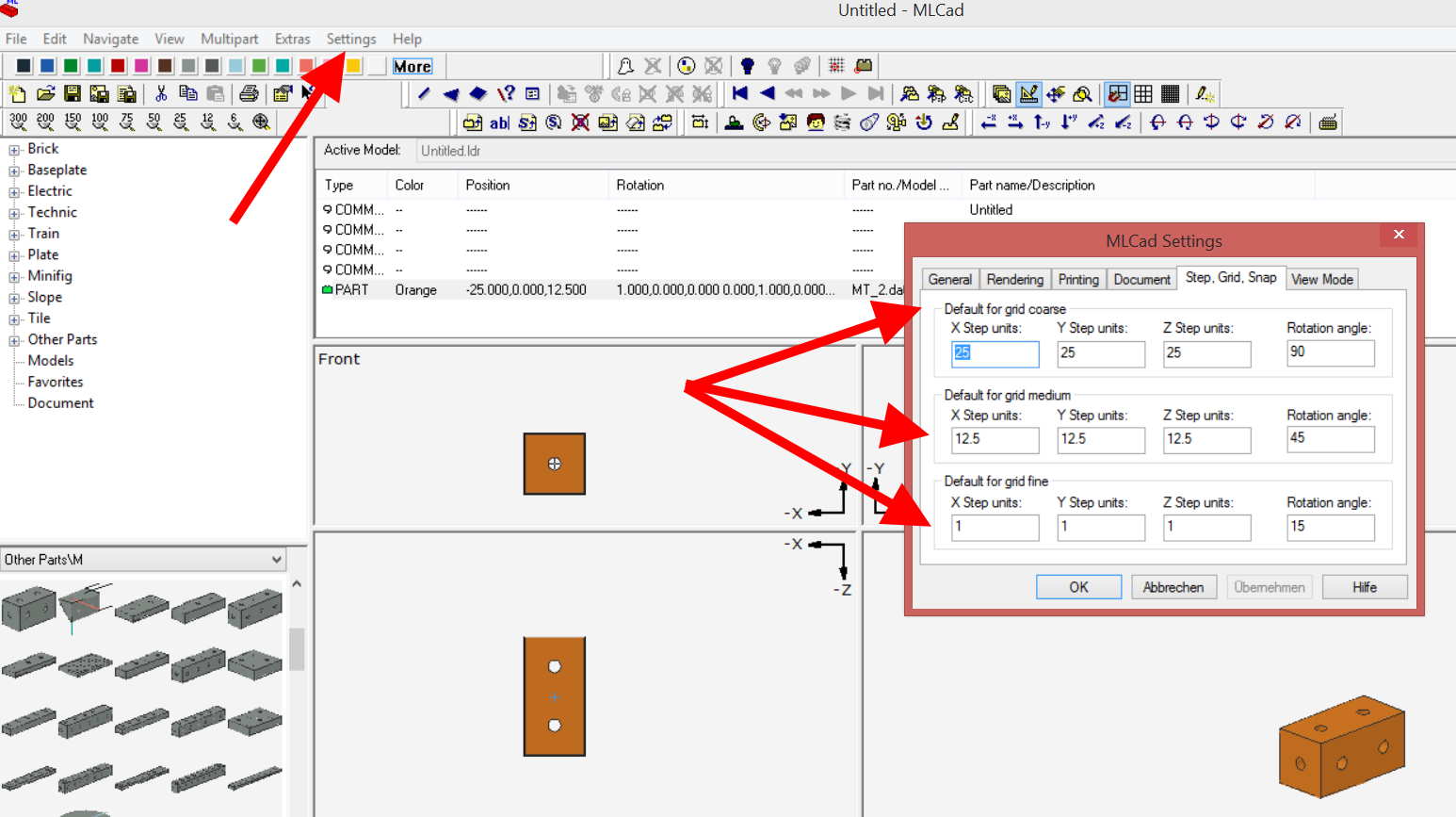
Task: Click the Hilfe button
Action: (x=1365, y=587)
